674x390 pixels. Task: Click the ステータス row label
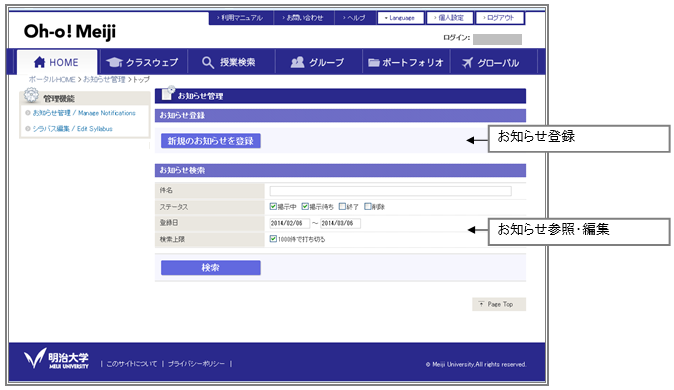point(174,207)
